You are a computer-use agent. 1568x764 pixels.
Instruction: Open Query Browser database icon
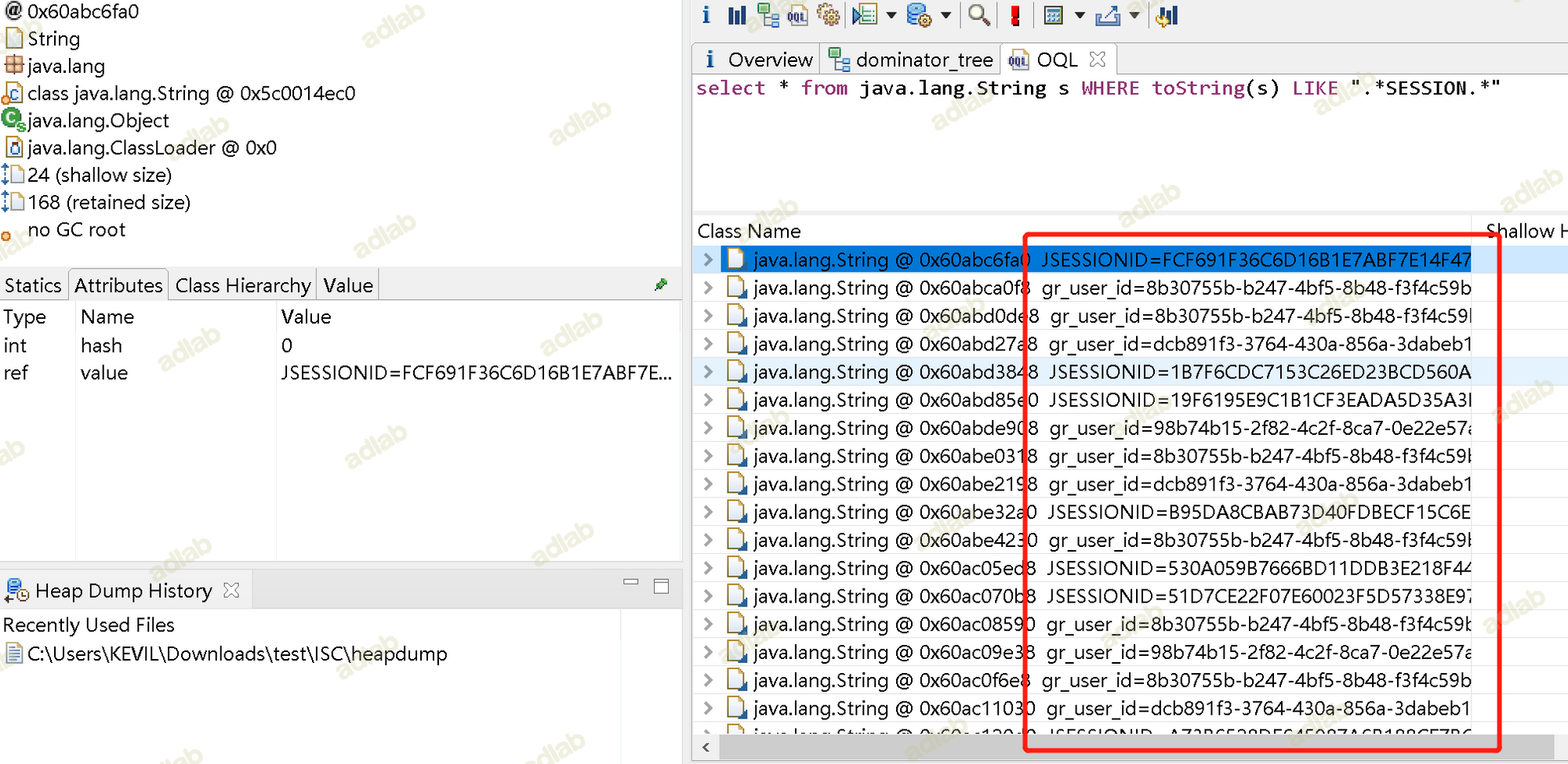(x=918, y=15)
